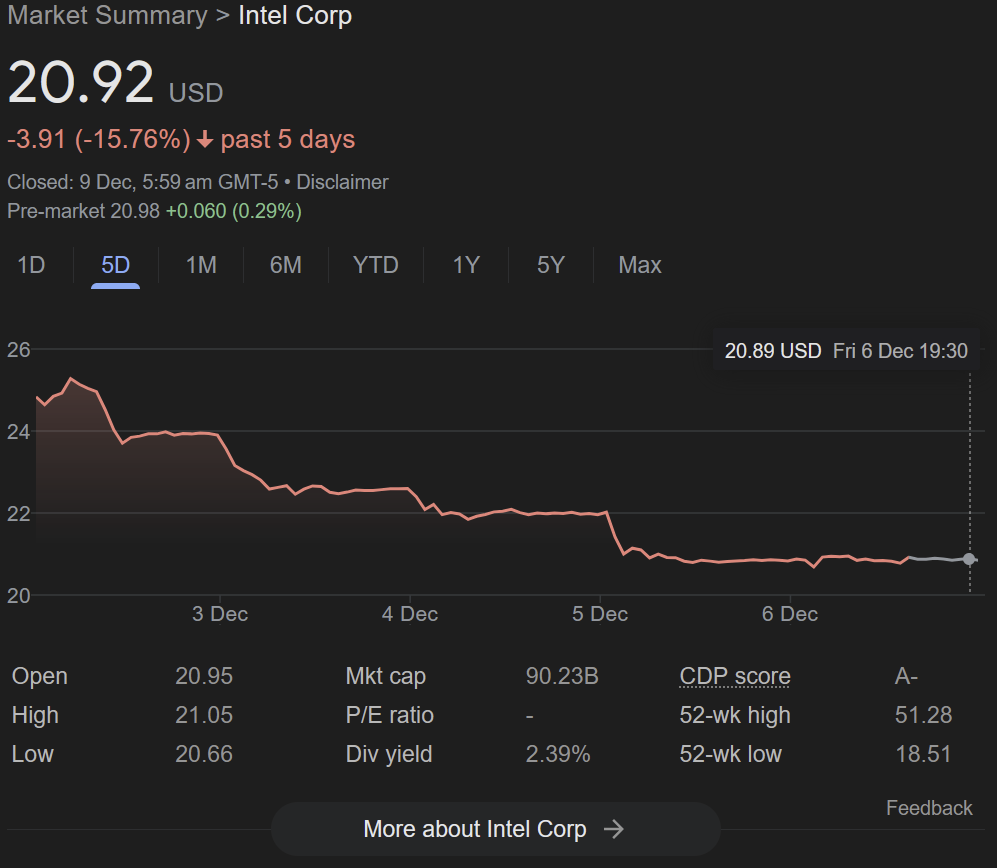Show the YTD chart view
This screenshot has width=997, height=868.
coord(376,265)
